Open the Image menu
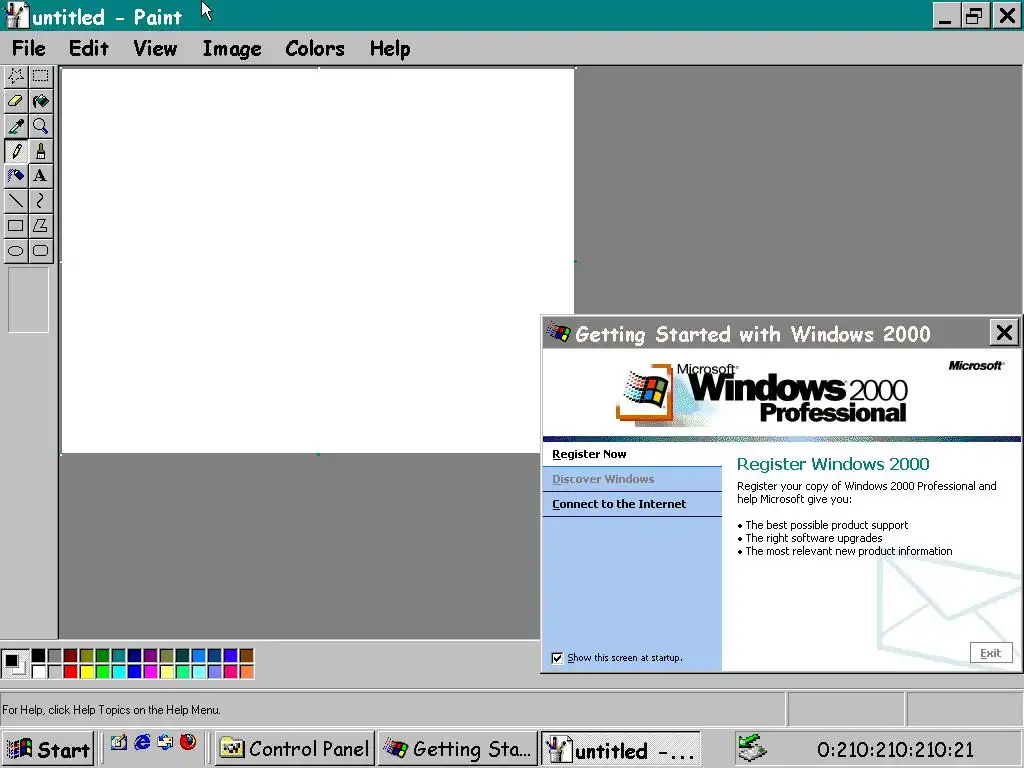Screen dimensions: 1024x768 click(232, 48)
